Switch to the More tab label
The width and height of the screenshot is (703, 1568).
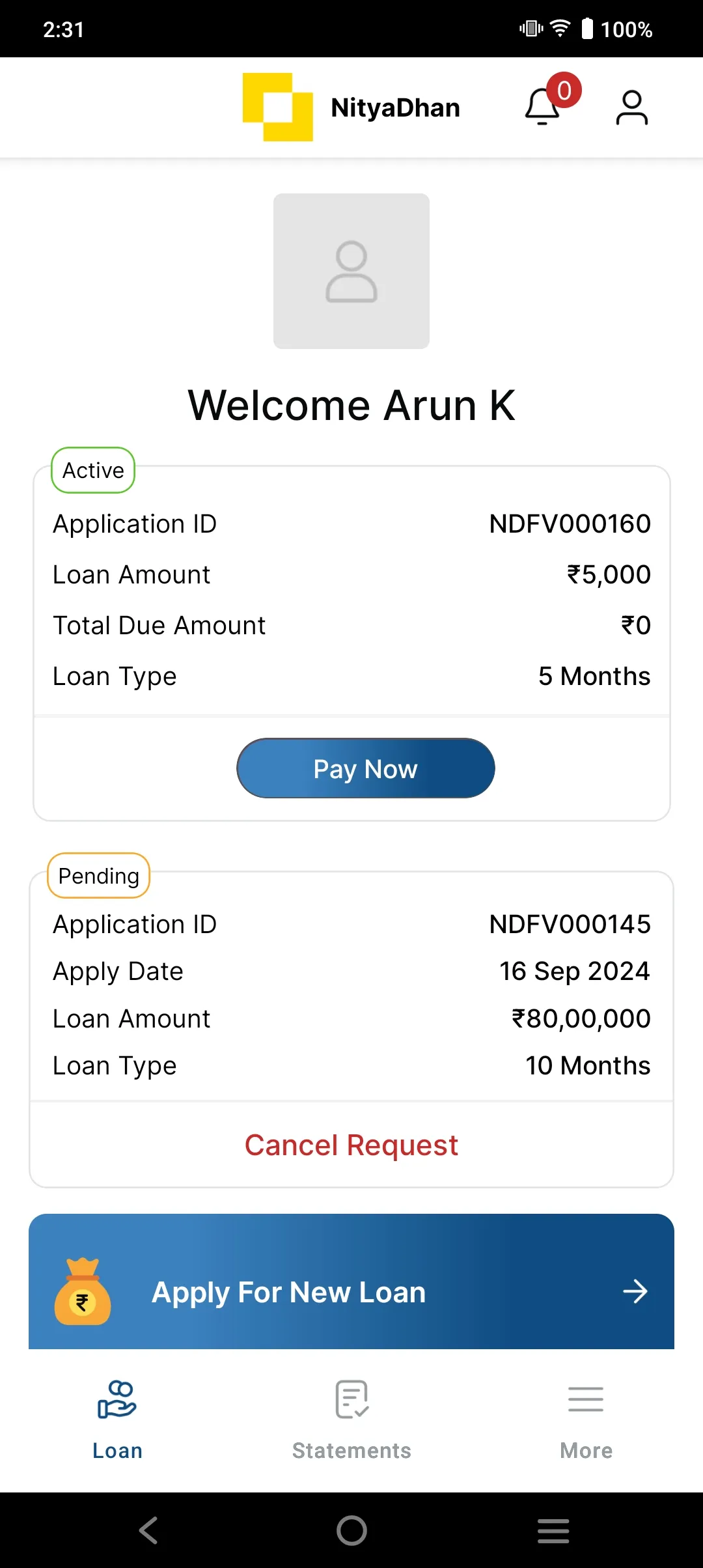[586, 1451]
